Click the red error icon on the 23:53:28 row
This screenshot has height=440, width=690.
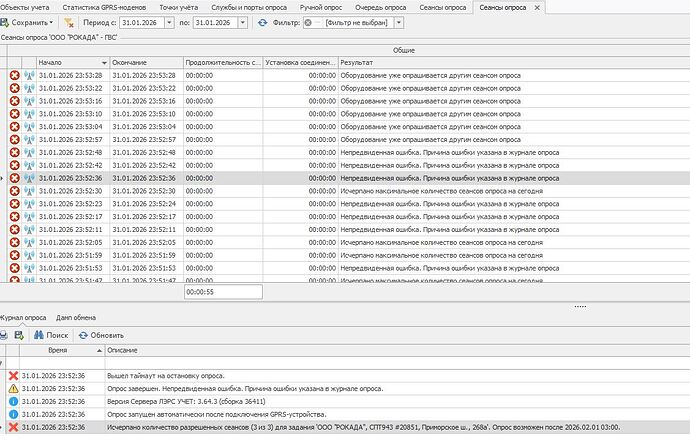tap(14, 75)
